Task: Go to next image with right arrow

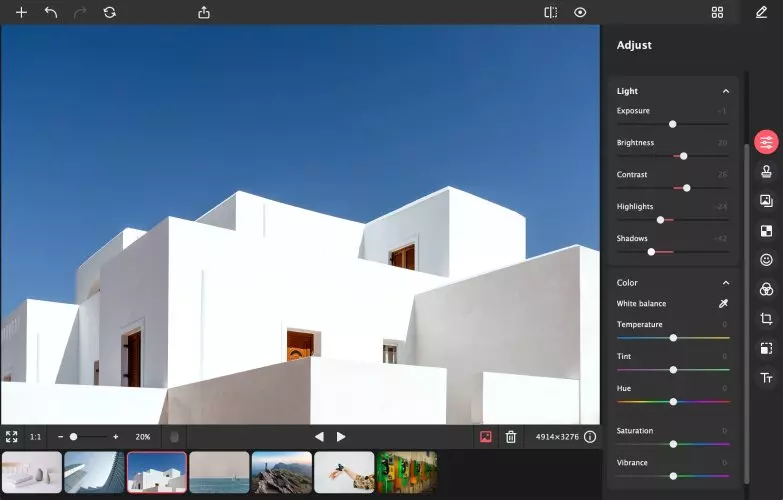Action: point(341,437)
